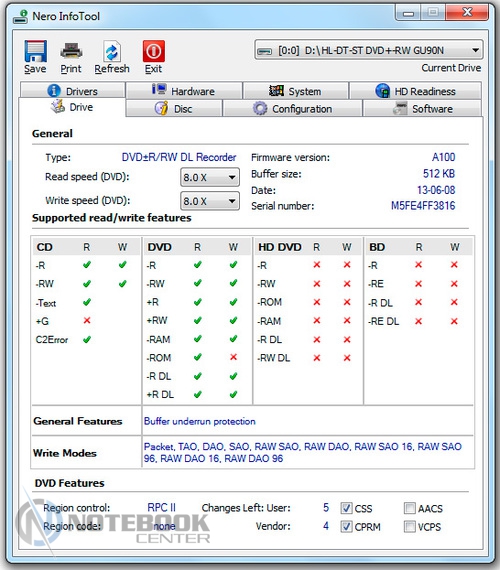The width and height of the screenshot is (500, 570).
Task: Click the HD DVD column header
Action: point(280,247)
